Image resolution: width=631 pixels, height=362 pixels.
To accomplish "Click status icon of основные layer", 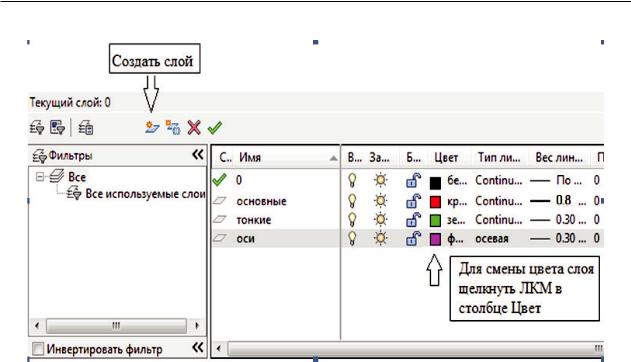I will click(219, 200).
